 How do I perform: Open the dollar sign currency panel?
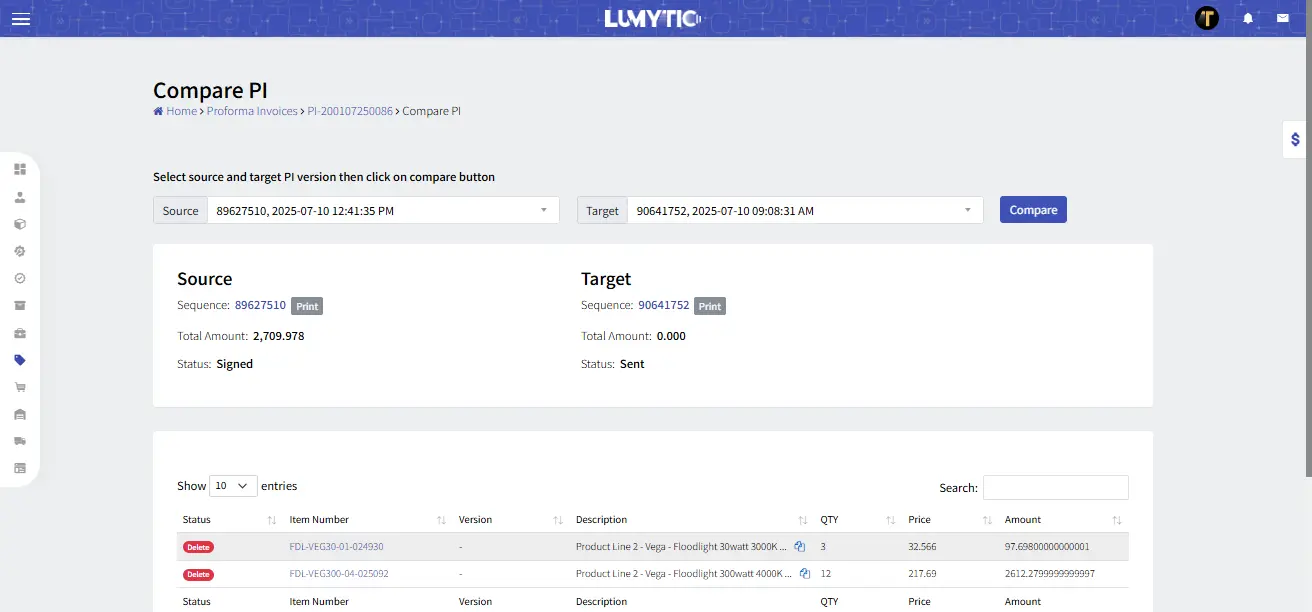[1295, 140]
